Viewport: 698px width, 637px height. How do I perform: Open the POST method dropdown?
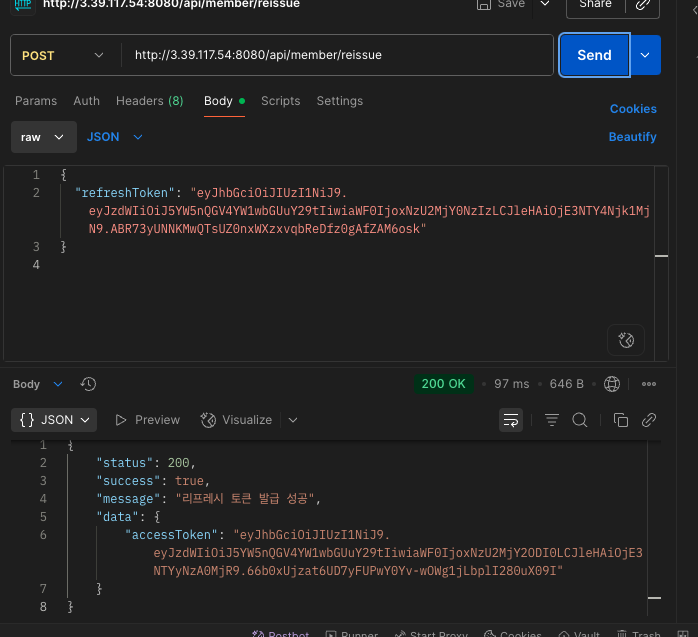[x=62, y=55]
